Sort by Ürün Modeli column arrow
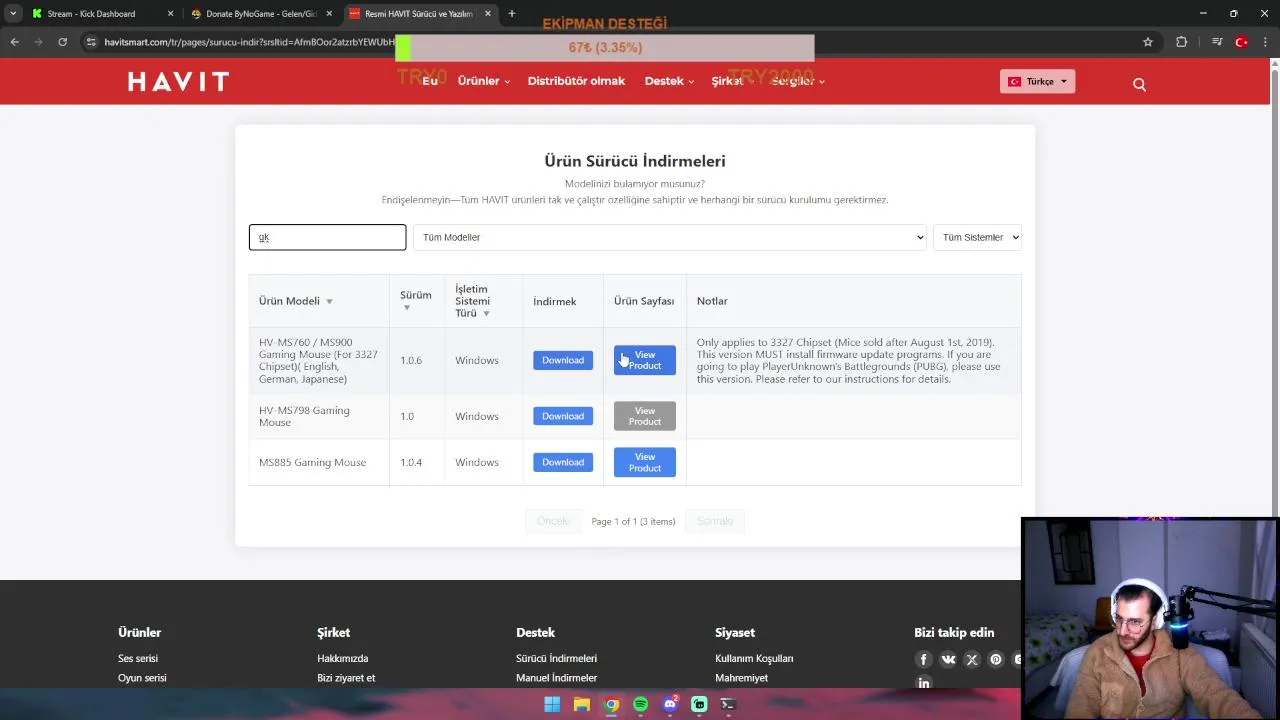The image size is (1280, 720). pyautogui.click(x=329, y=302)
